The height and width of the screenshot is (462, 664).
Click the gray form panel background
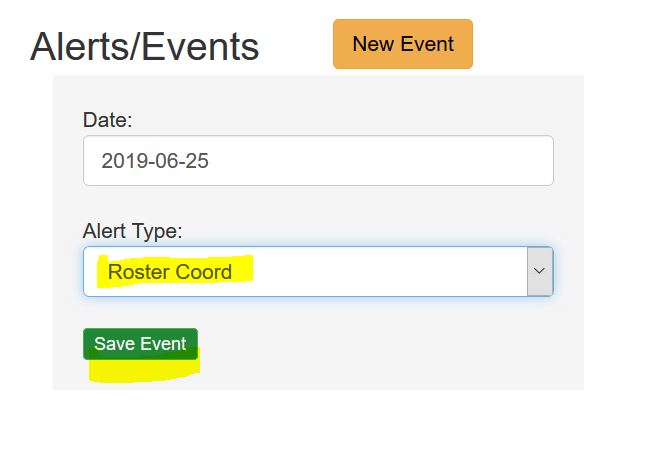[400, 350]
